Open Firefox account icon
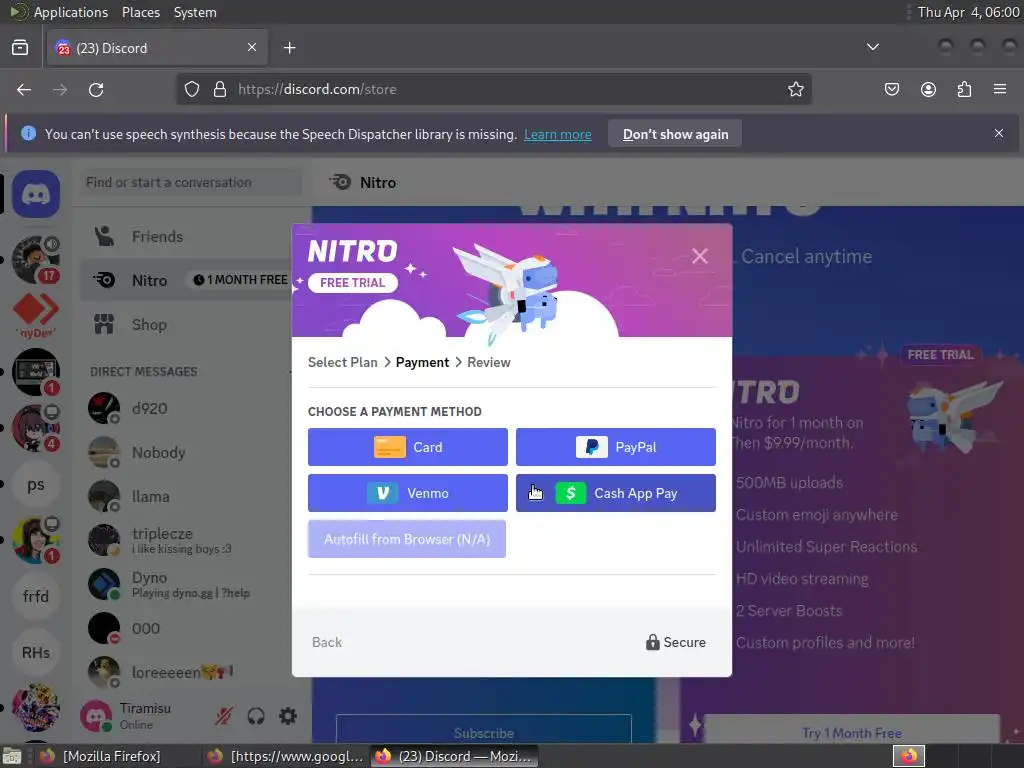This screenshot has width=1024, height=768. (x=928, y=89)
